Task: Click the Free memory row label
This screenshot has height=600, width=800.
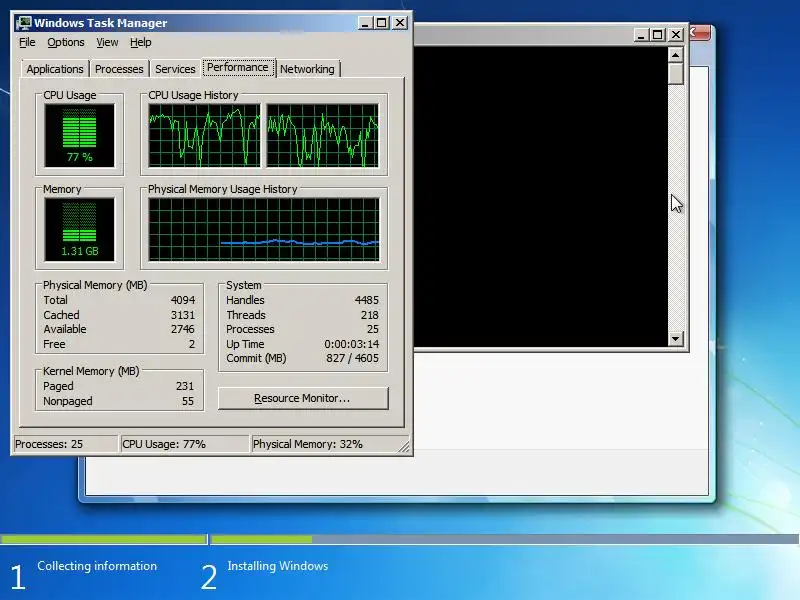Action: pos(54,344)
